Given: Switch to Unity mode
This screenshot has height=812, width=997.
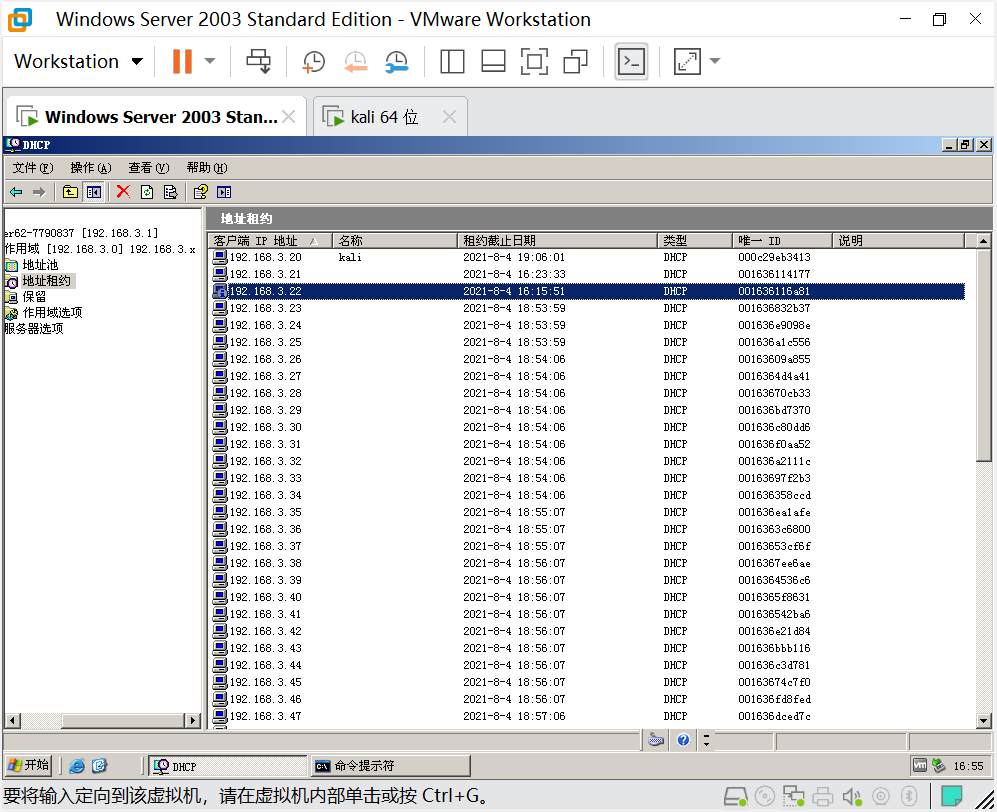Looking at the screenshot, I should coord(575,62).
